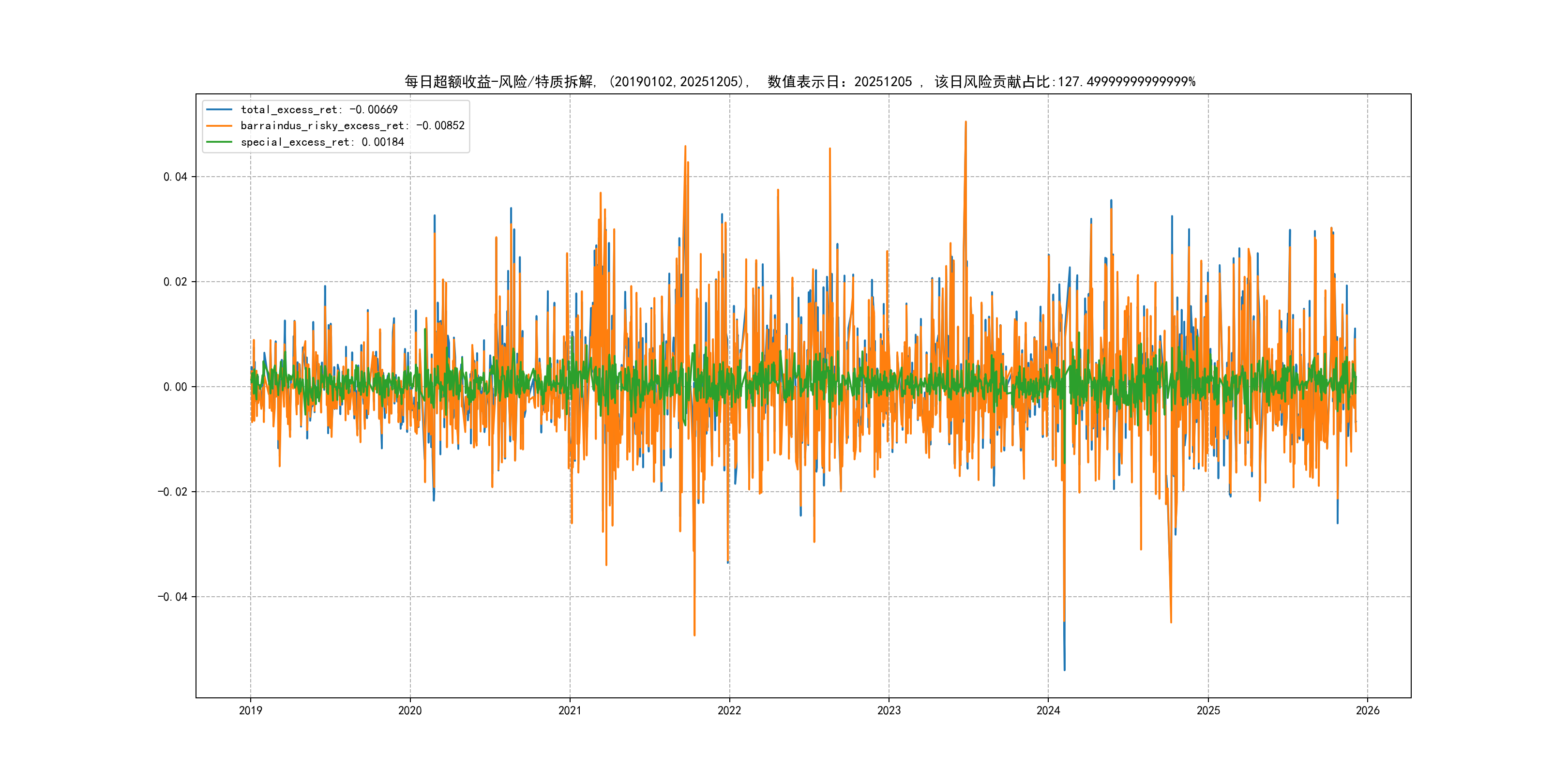Image resolution: width=1568 pixels, height=784 pixels.
Task: Select the total_excess_ret legend label
Action: tap(319, 109)
